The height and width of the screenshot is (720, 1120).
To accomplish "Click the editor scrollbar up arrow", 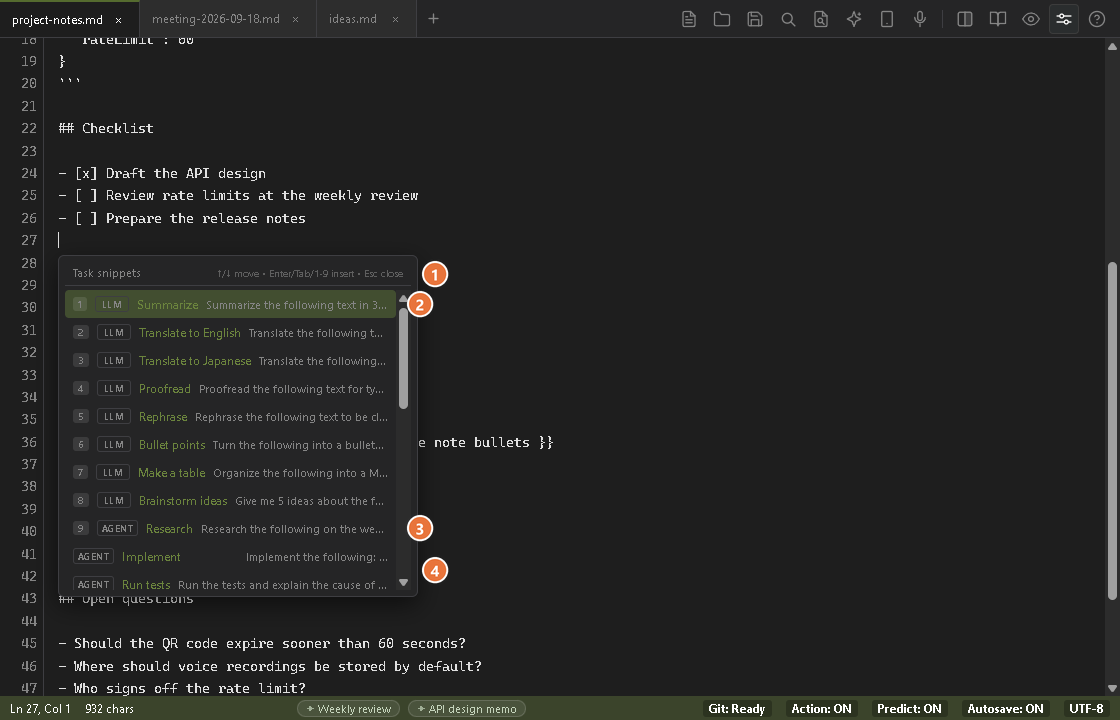I will (x=1111, y=46).
